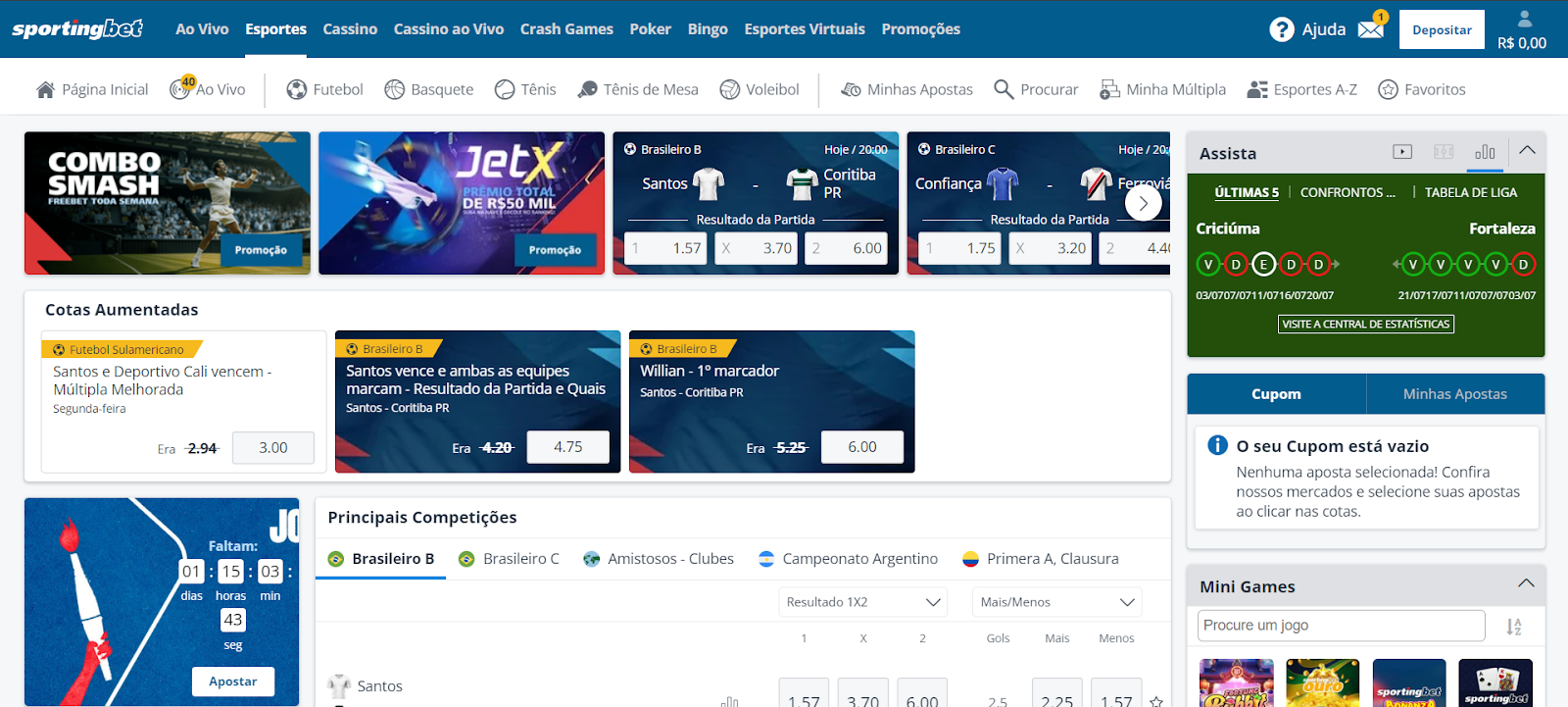Select Bingo in the top menu
Viewport: 1568px width, 707px height.
point(708,29)
